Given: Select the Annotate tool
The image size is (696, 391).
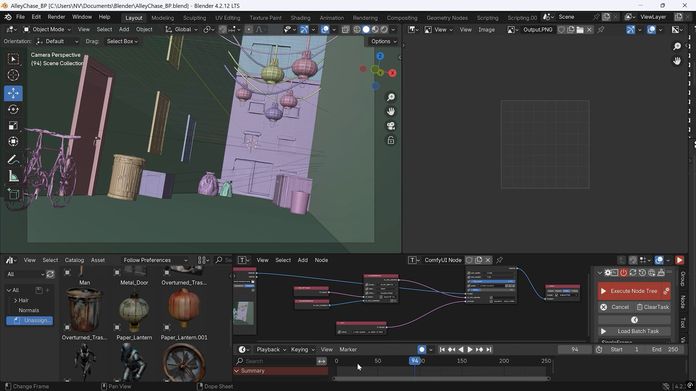Looking at the screenshot, I should pyautogui.click(x=13, y=160).
